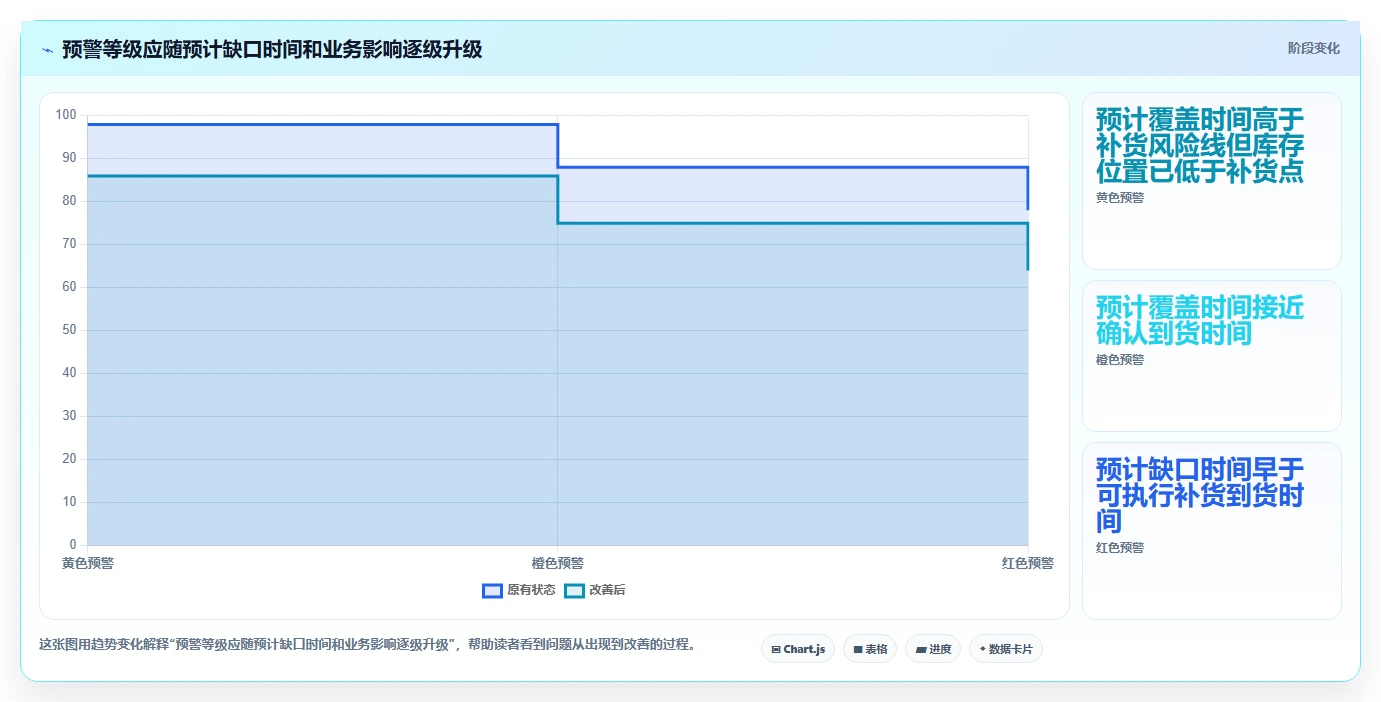Click the 阶段变化 label in header

pyautogui.click(x=1313, y=48)
